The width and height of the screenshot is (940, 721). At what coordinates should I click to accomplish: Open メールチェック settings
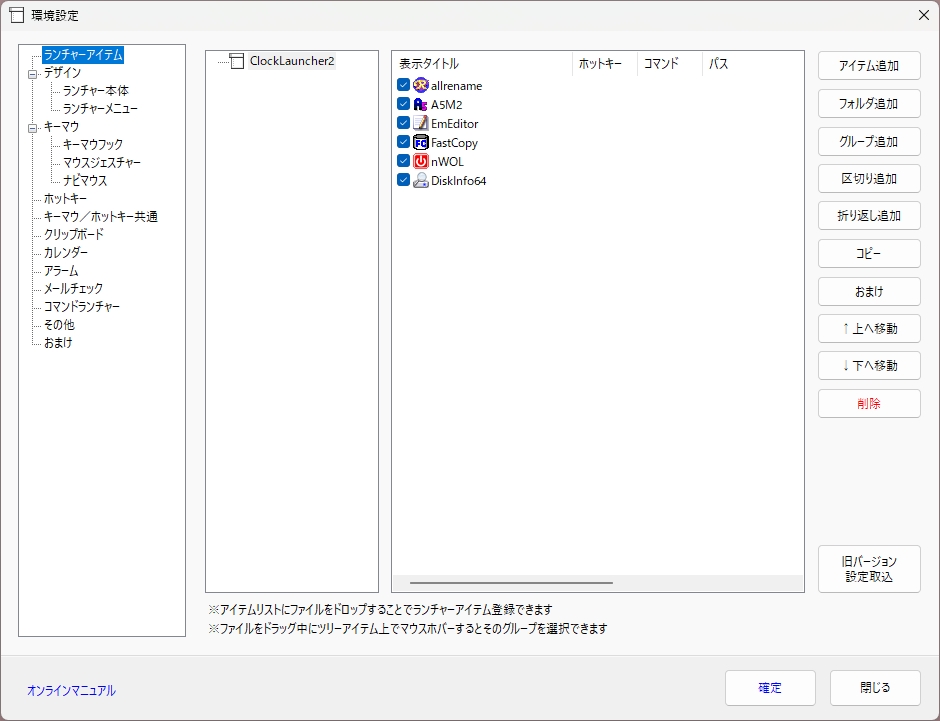pyautogui.click(x=73, y=288)
